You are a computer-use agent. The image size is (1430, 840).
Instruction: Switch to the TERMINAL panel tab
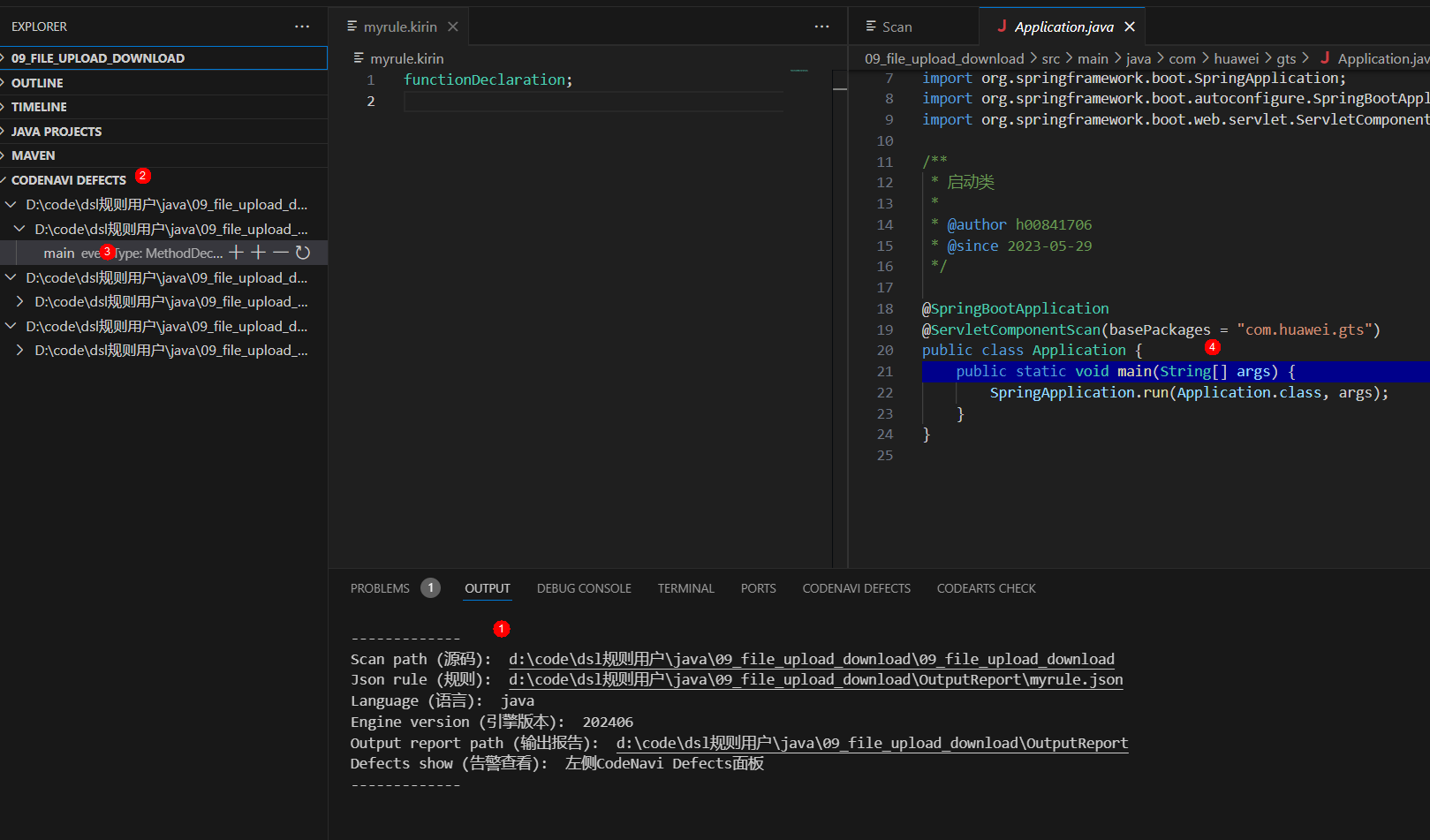(685, 588)
